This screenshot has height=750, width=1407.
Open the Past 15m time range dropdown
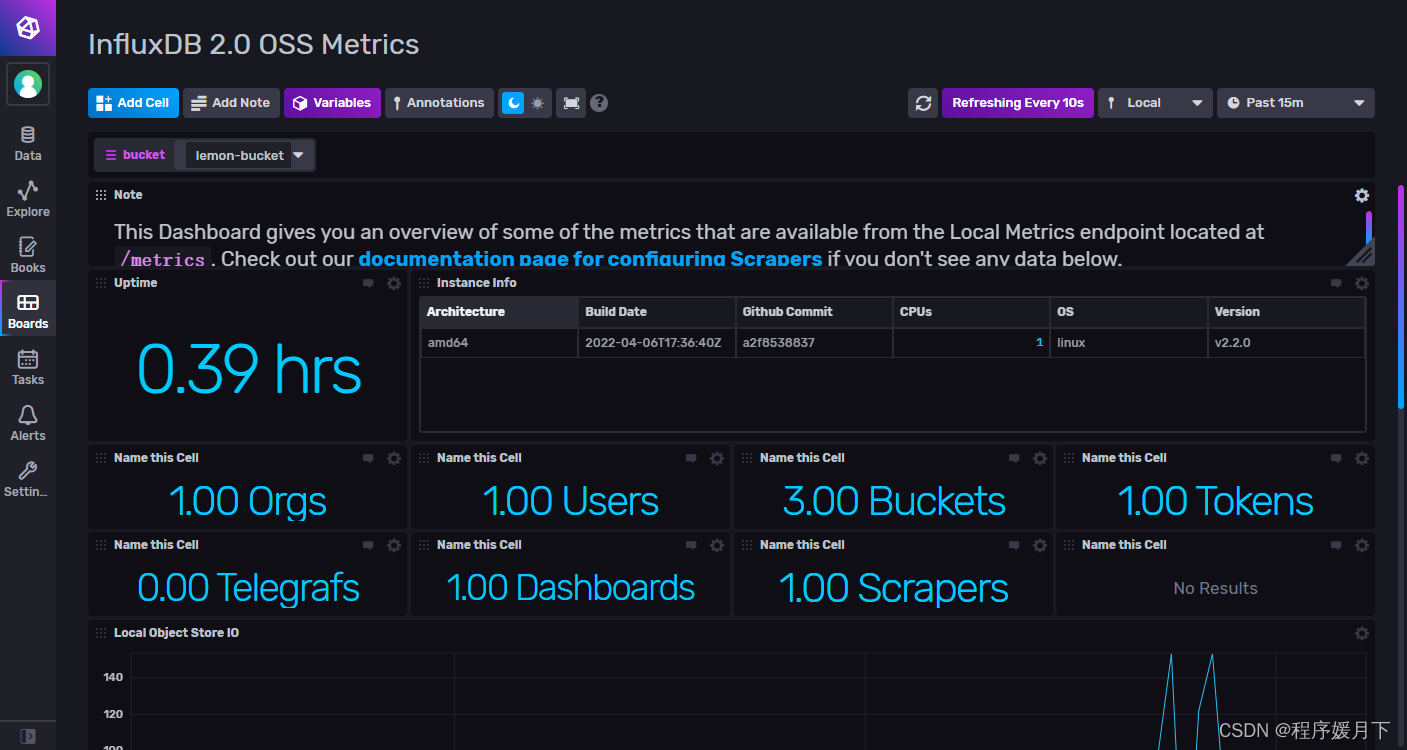tap(1295, 103)
